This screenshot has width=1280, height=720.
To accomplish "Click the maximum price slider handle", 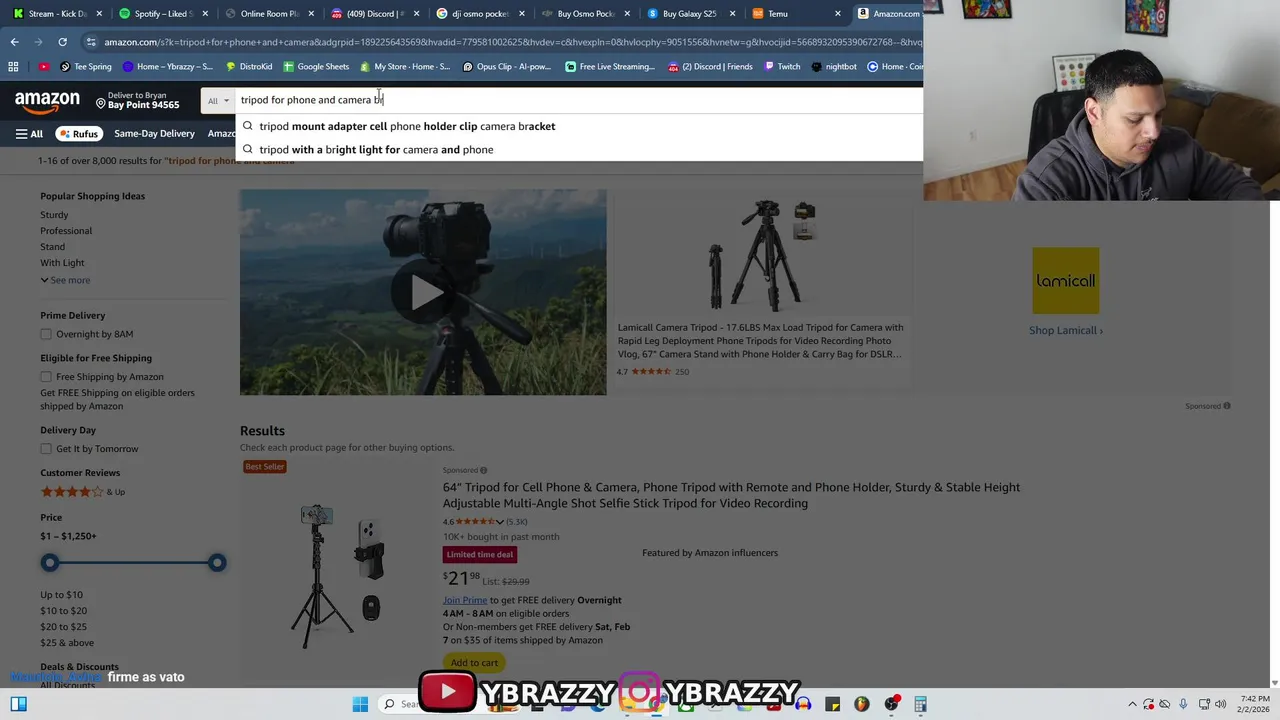I will tap(217, 563).
